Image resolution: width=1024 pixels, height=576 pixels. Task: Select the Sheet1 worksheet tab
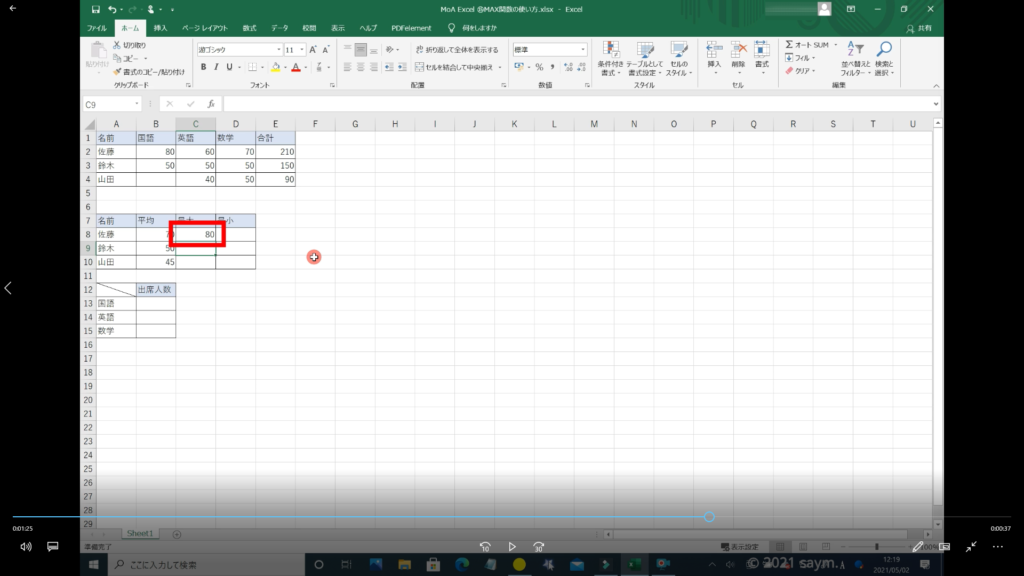click(x=139, y=534)
